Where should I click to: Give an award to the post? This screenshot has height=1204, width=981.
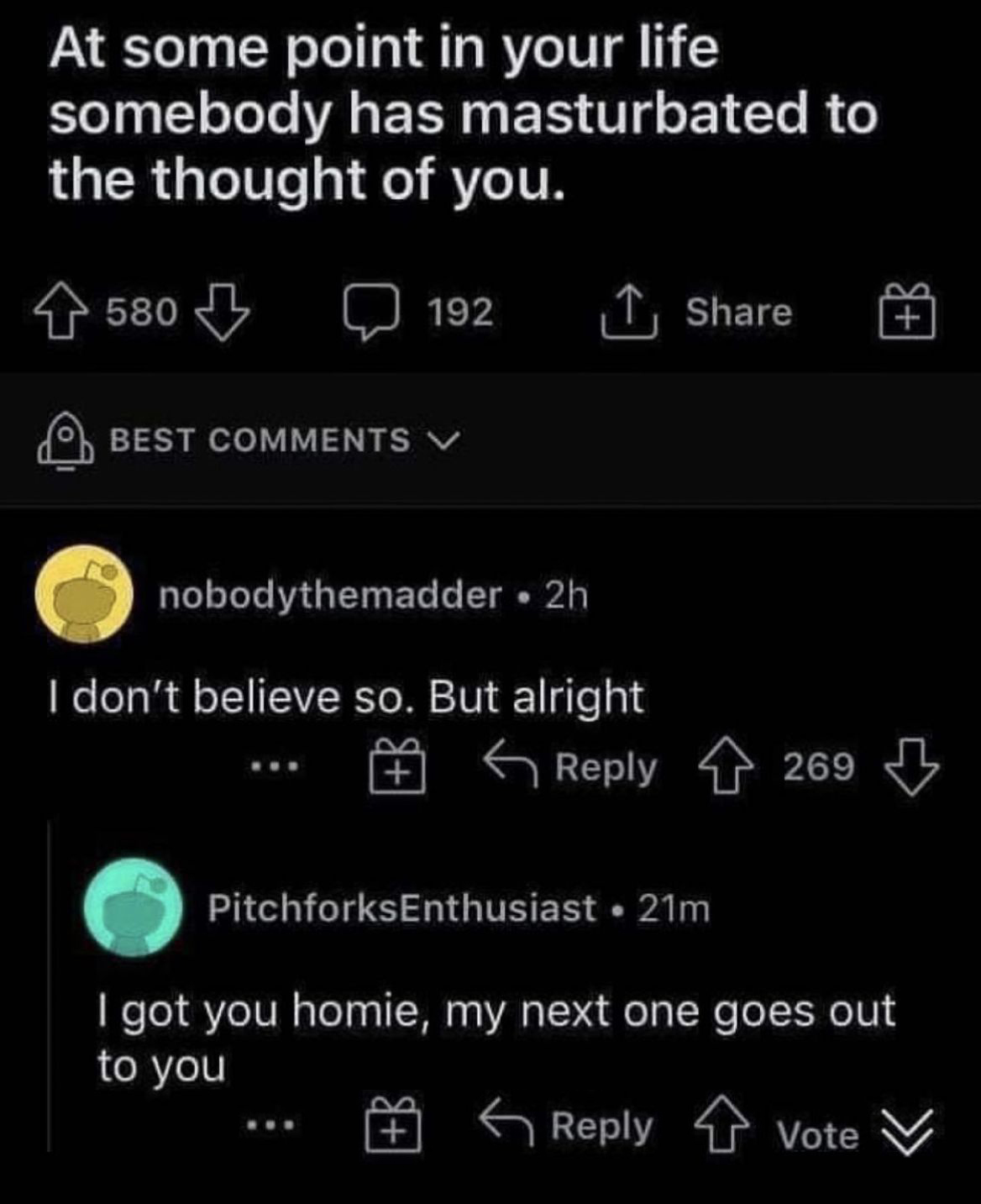click(906, 312)
